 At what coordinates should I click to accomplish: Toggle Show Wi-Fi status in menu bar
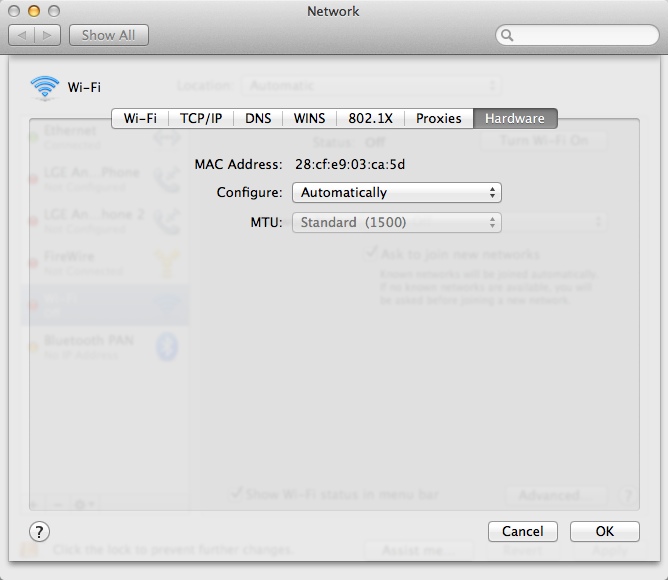236,493
